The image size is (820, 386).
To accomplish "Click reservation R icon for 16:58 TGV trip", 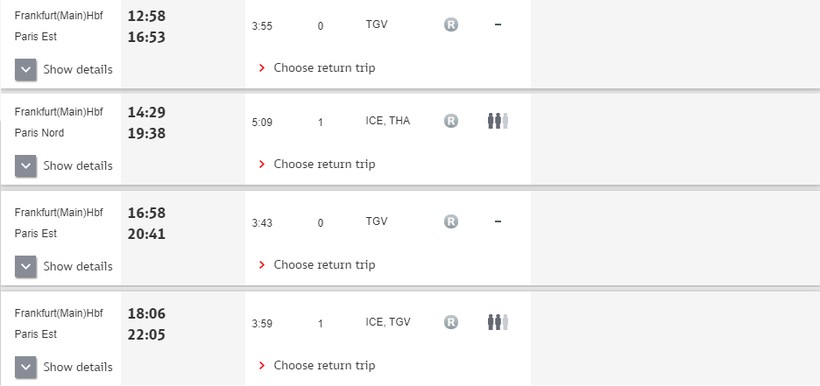I will pyautogui.click(x=451, y=222).
